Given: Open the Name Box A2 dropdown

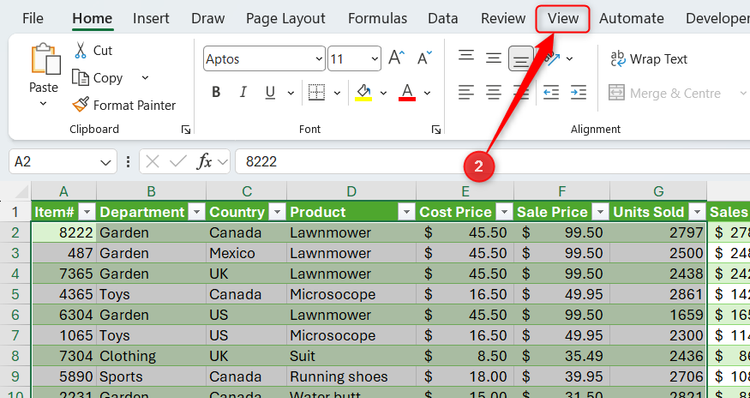Looking at the screenshot, I should point(105,162).
